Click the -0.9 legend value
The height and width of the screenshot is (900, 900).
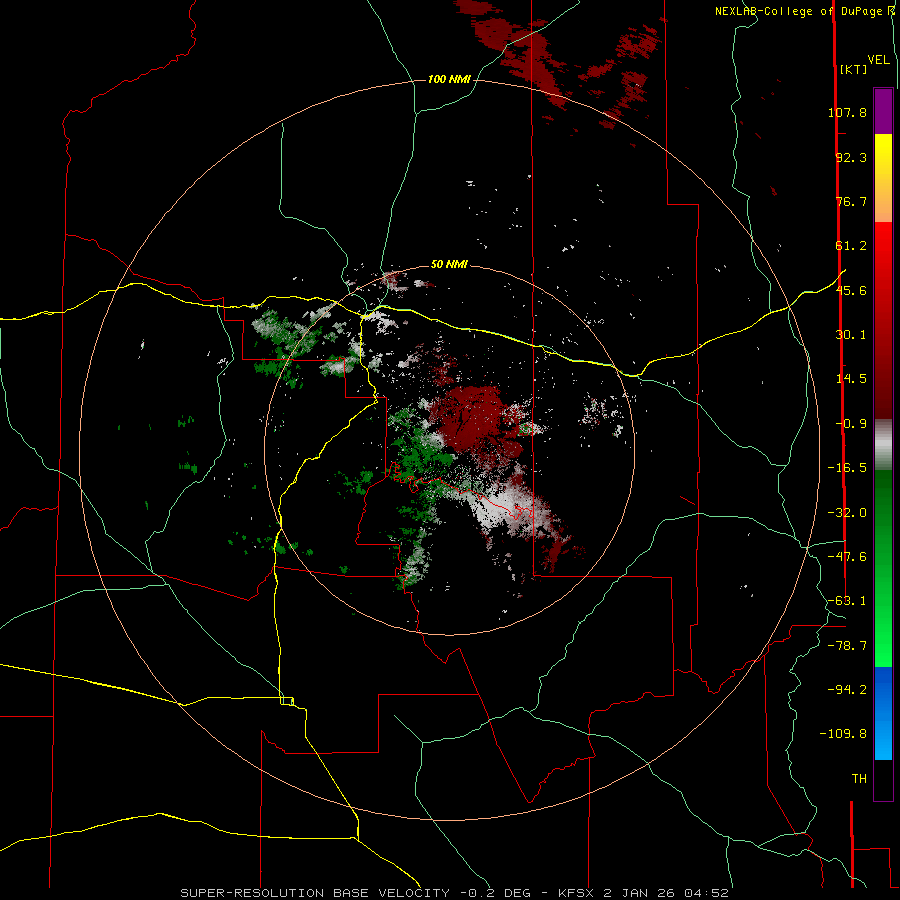point(851,424)
